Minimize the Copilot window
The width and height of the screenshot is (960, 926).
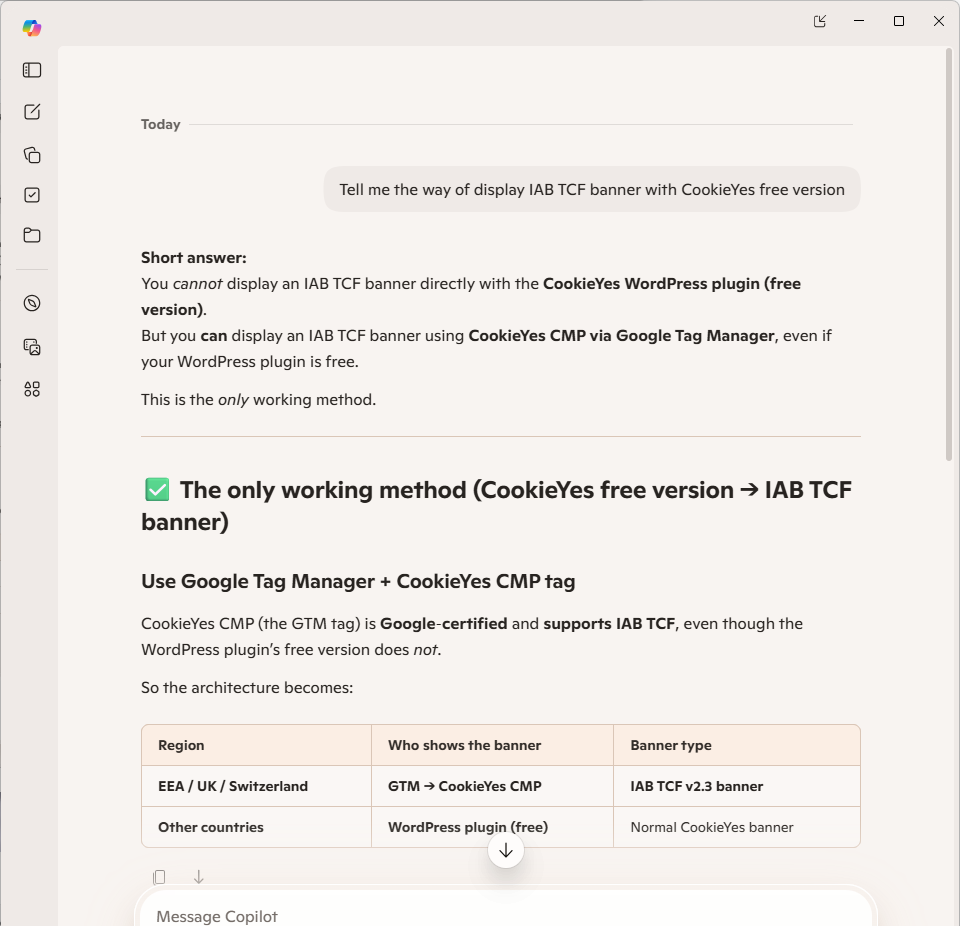click(859, 21)
